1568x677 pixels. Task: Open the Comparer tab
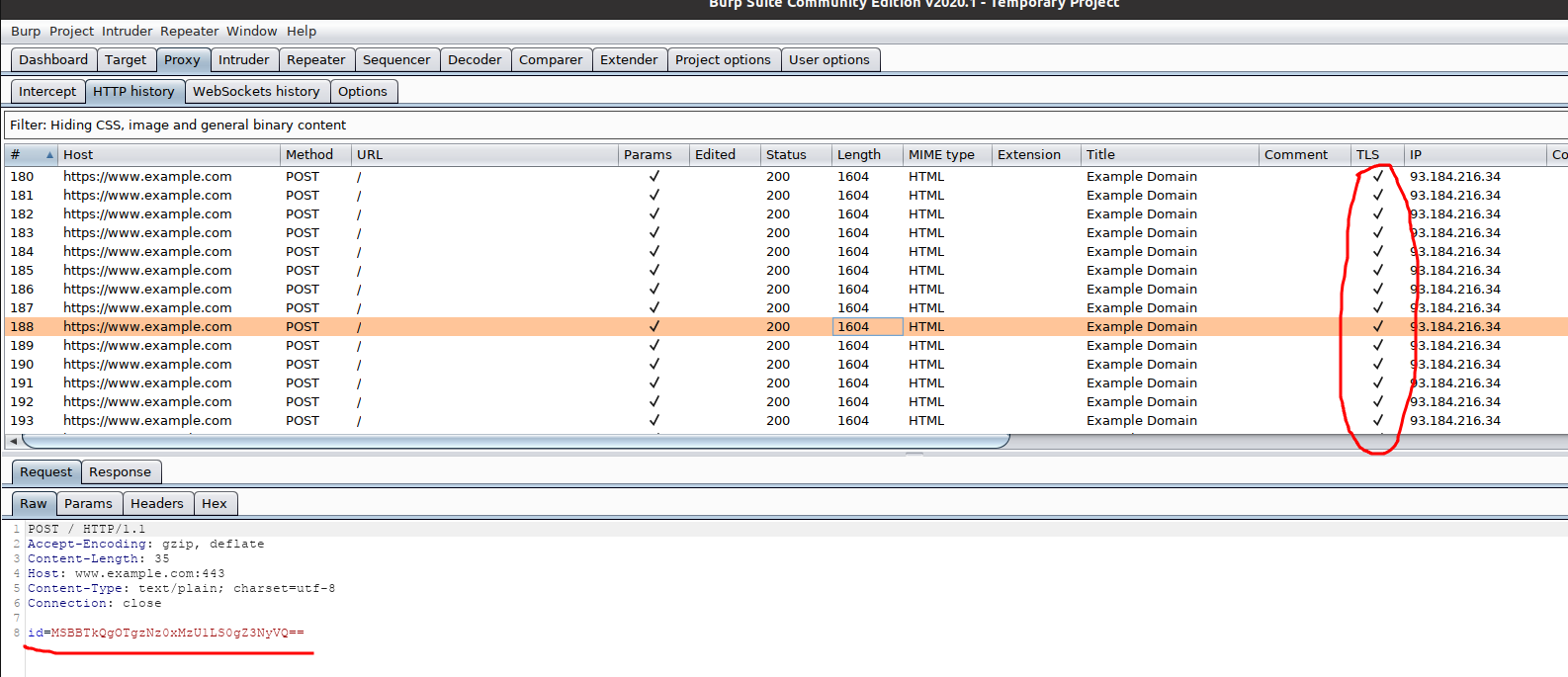click(551, 60)
